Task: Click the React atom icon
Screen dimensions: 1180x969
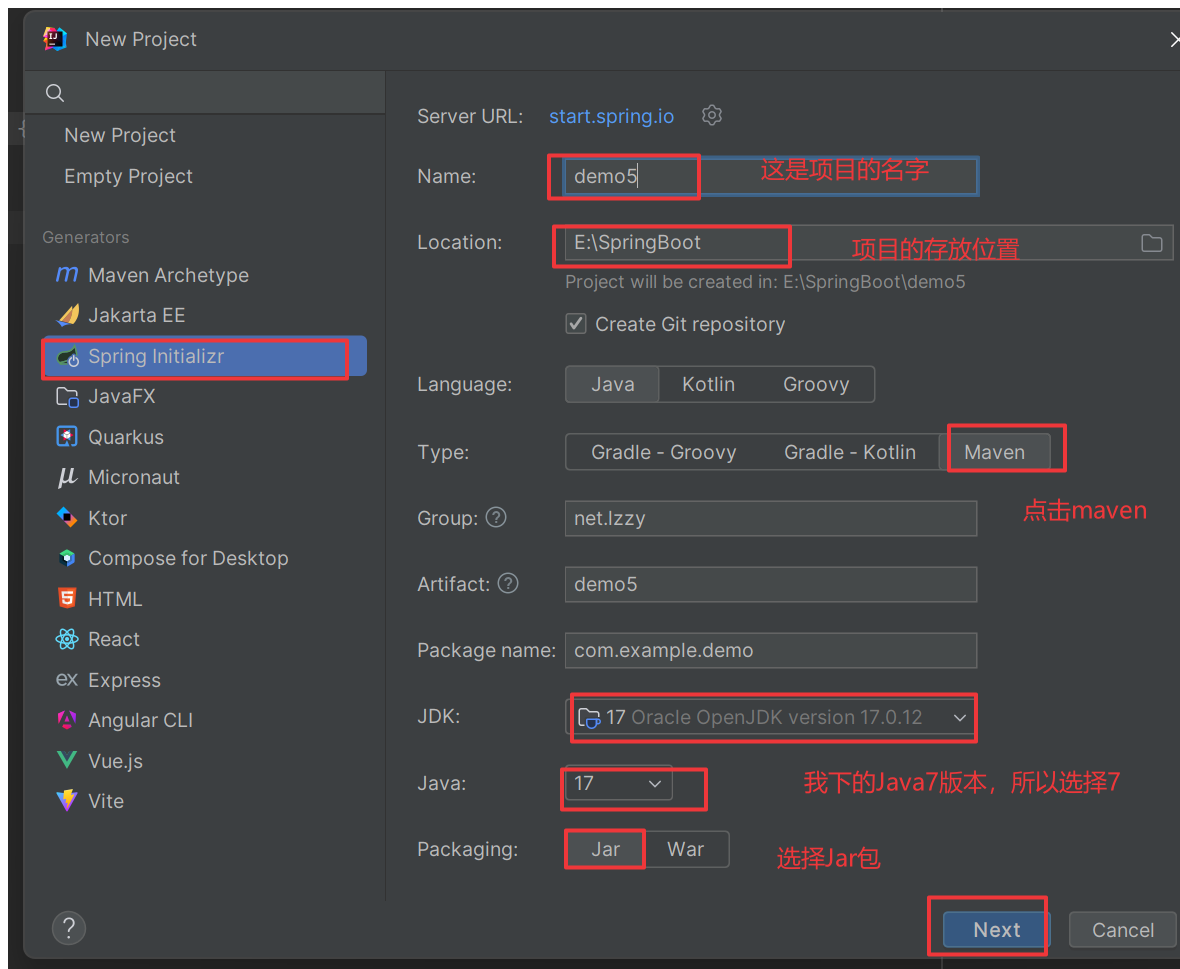Action: tap(67, 639)
